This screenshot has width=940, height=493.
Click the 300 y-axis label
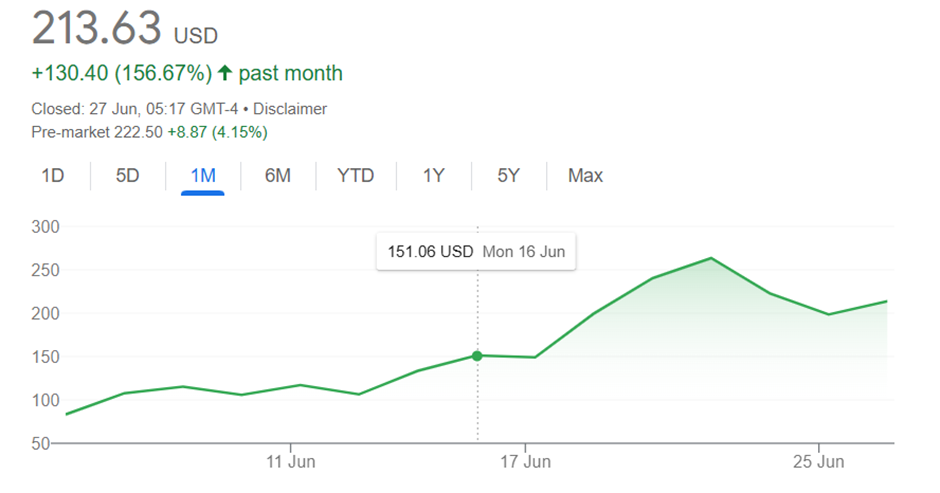click(47, 227)
